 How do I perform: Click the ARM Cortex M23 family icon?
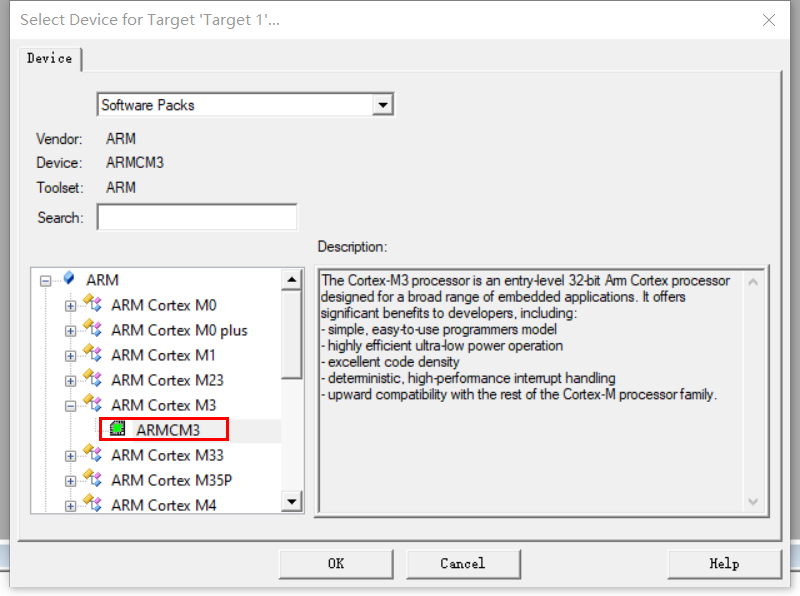[x=93, y=378]
